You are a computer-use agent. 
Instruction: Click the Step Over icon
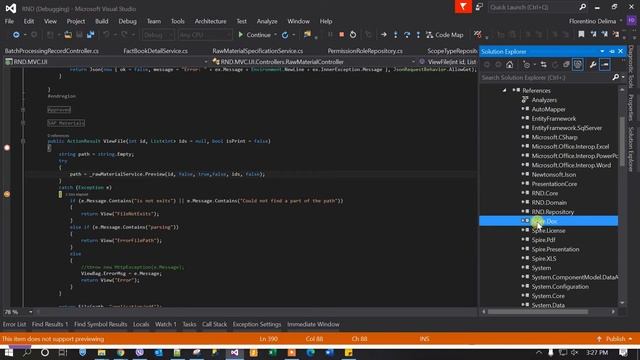[x=407, y=35]
